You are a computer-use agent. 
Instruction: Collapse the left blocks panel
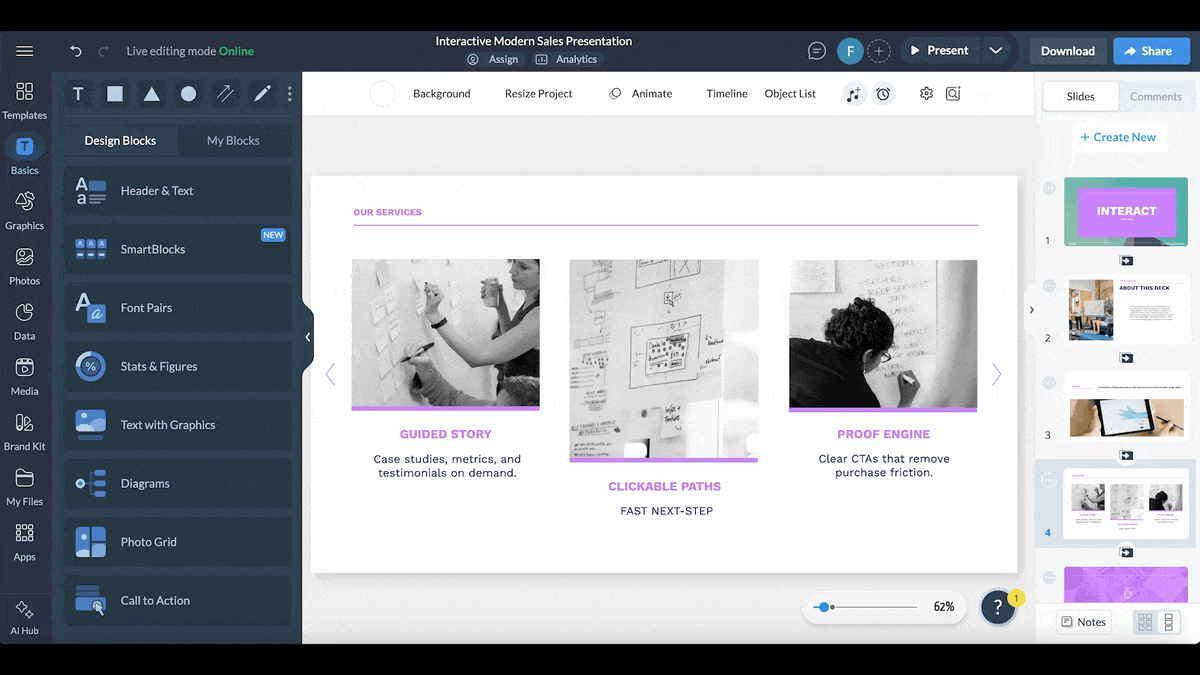[x=308, y=337]
